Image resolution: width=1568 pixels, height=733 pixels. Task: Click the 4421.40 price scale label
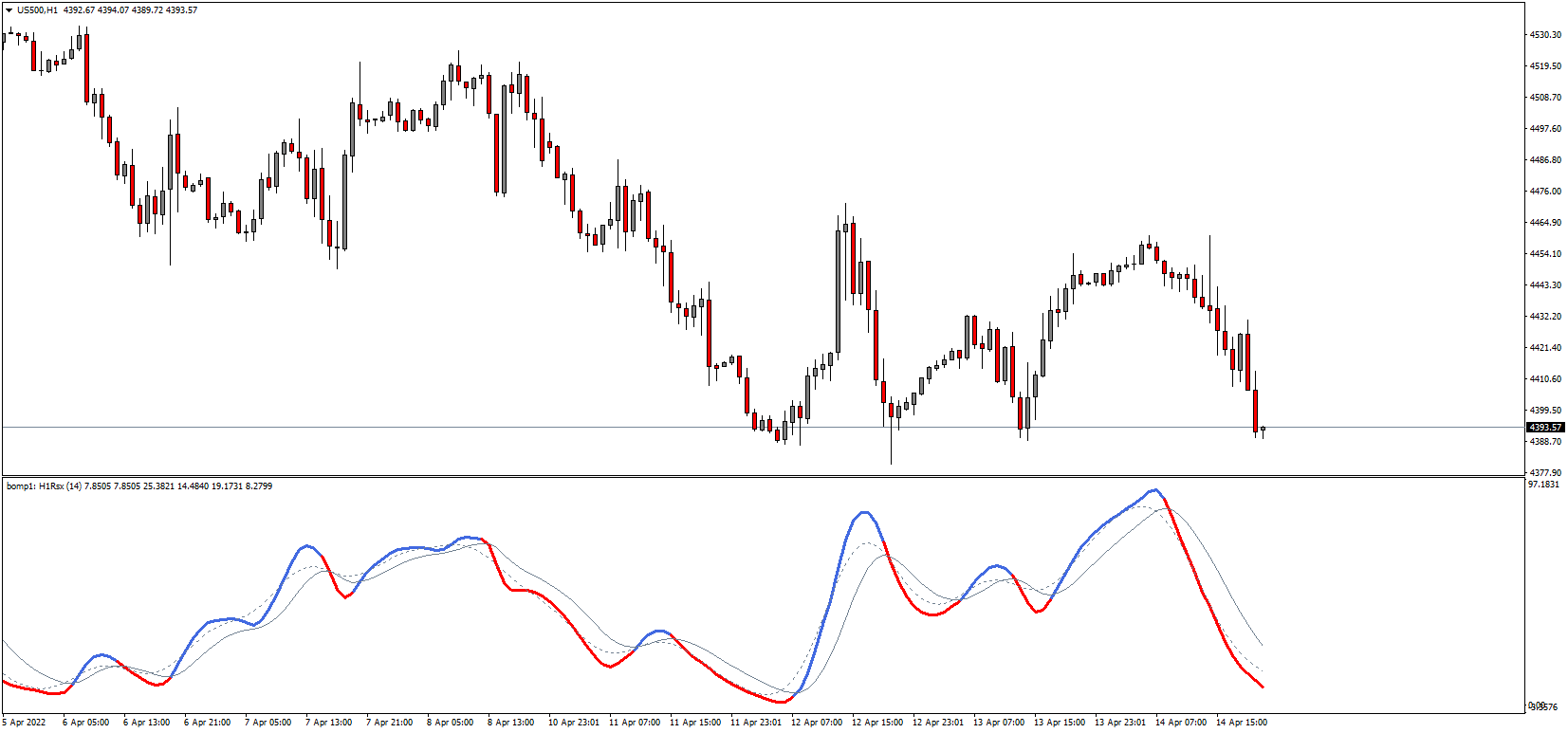click(x=1545, y=348)
